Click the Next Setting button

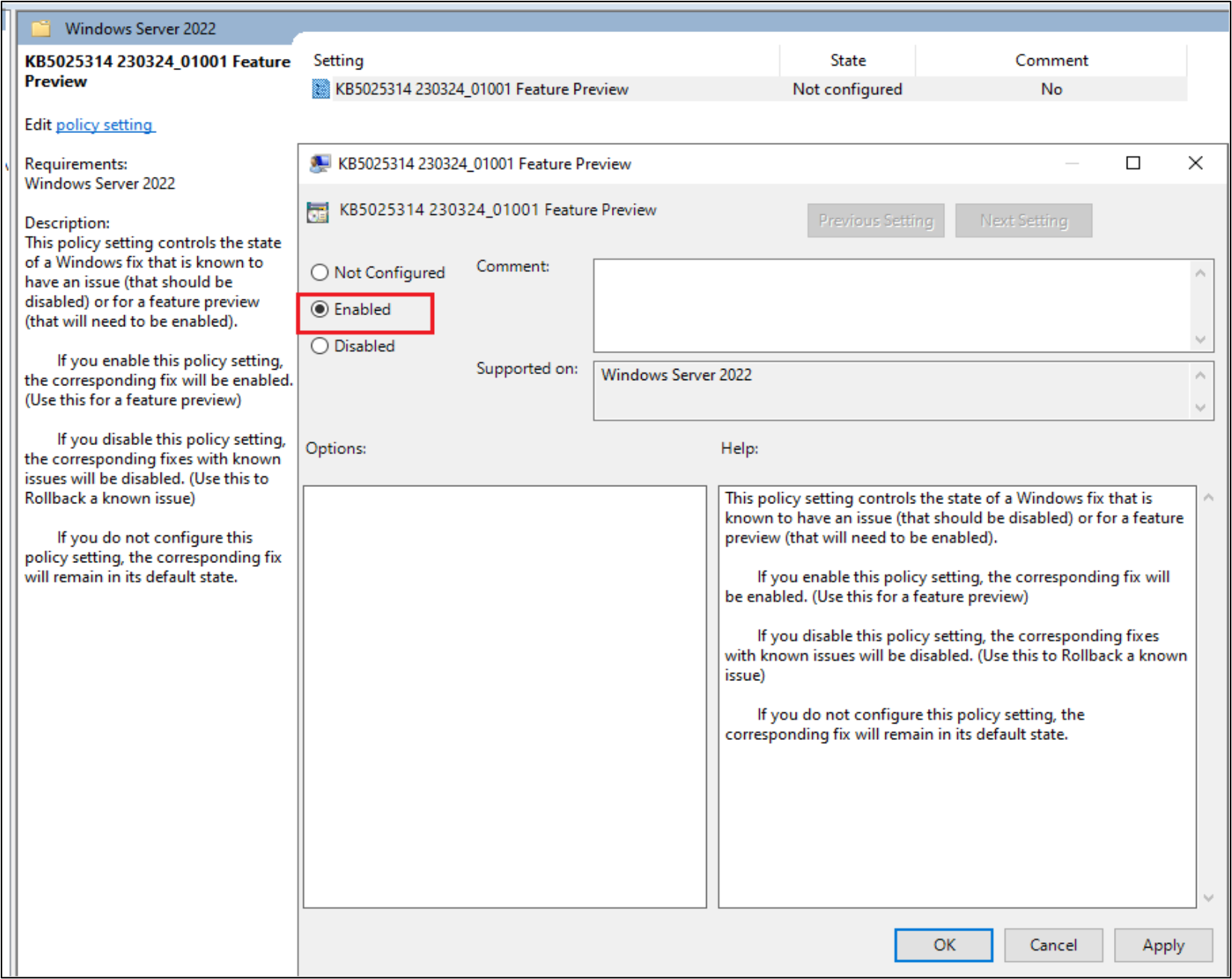click(1024, 220)
